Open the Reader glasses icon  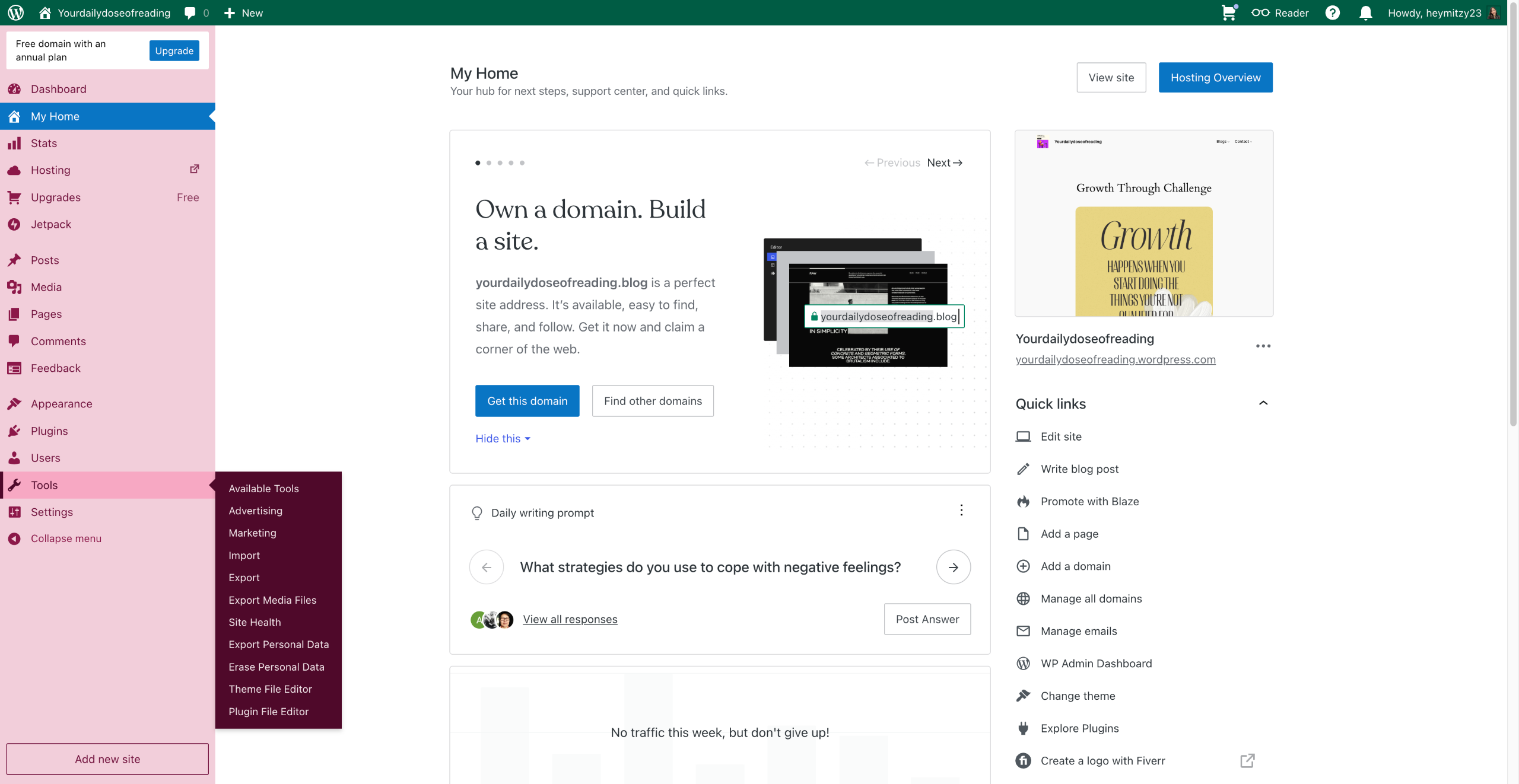tap(1260, 12)
